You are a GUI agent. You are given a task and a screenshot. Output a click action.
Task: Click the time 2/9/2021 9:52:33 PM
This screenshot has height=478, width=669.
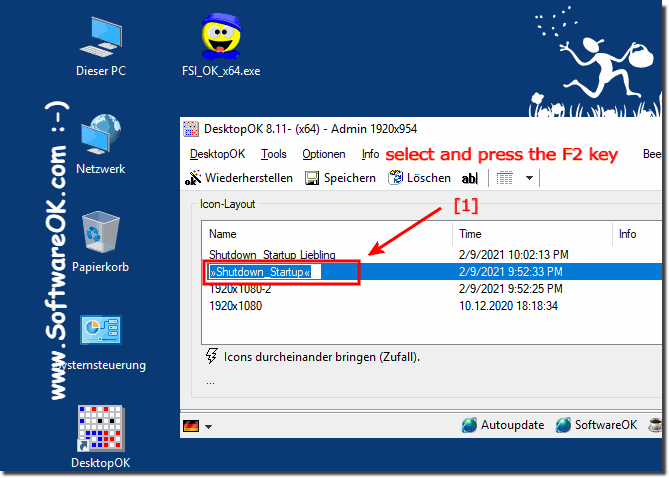[511, 272]
